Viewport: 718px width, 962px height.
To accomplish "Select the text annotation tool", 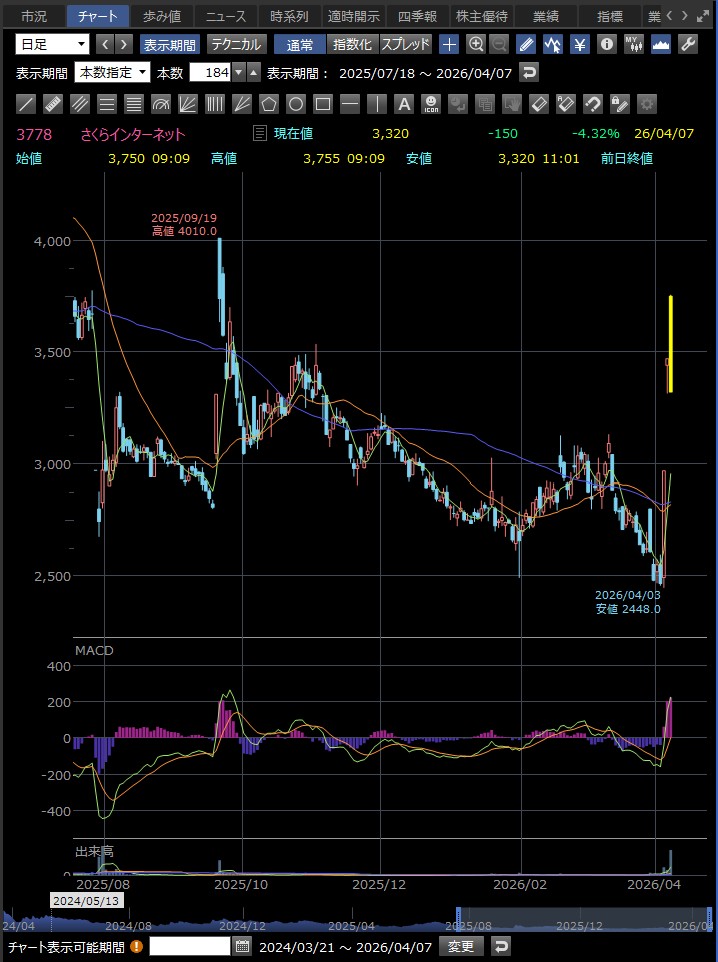I will 404,104.
